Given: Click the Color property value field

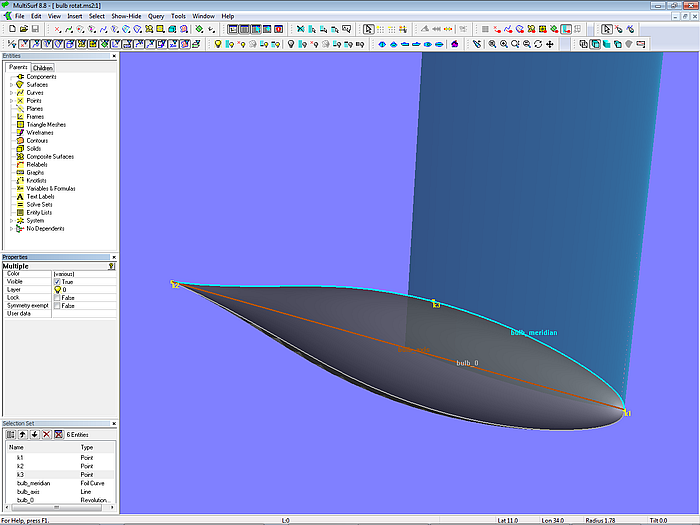Looking at the screenshot, I should (80, 274).
